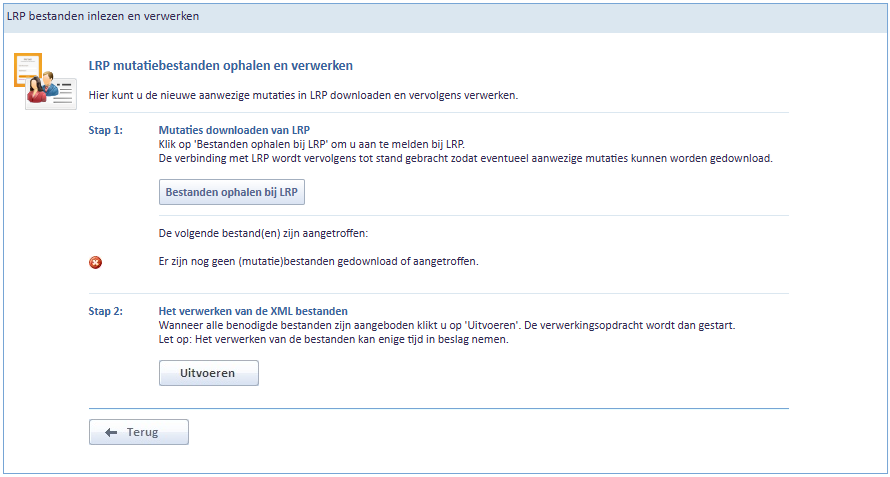Click the word 'gedownload' ending Stap 1 description

coord(744,158)
